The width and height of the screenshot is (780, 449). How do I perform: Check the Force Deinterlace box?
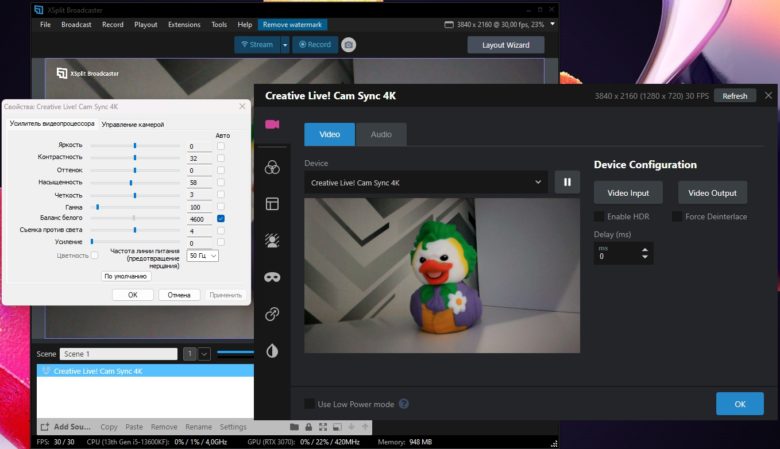pos(677,216)
